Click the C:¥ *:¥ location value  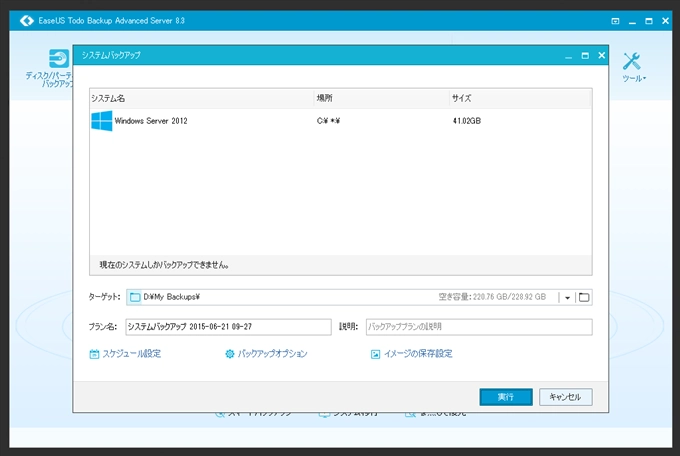(x=328, y=121)
